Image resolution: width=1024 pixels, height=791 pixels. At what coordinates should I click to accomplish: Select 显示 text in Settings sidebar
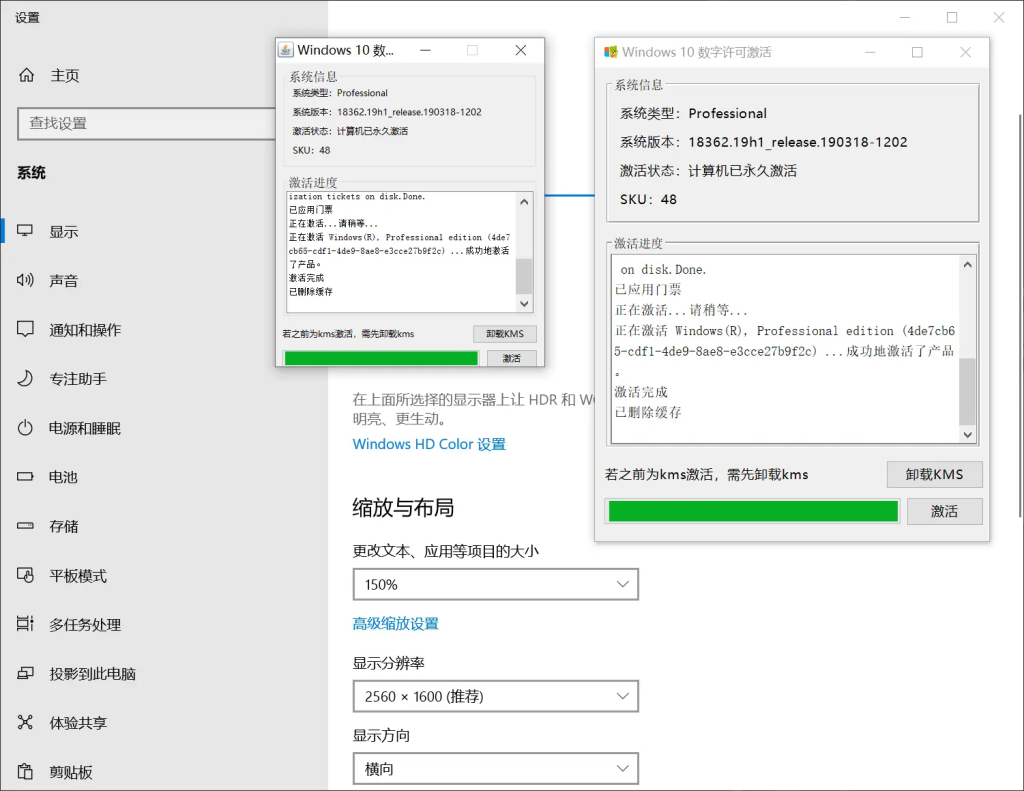[x=63, y=232]
